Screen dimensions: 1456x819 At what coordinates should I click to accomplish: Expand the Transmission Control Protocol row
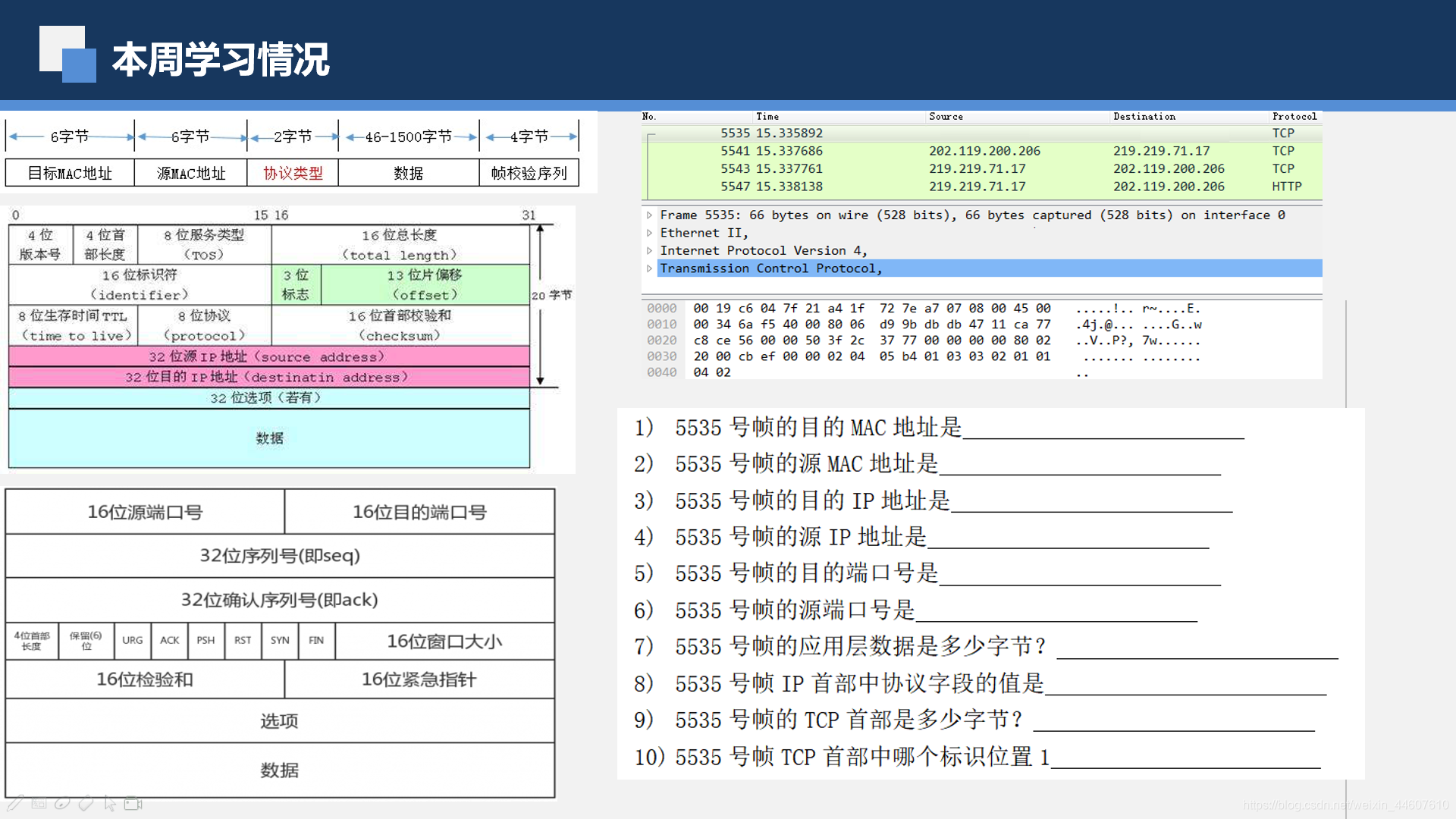(649, 268)
